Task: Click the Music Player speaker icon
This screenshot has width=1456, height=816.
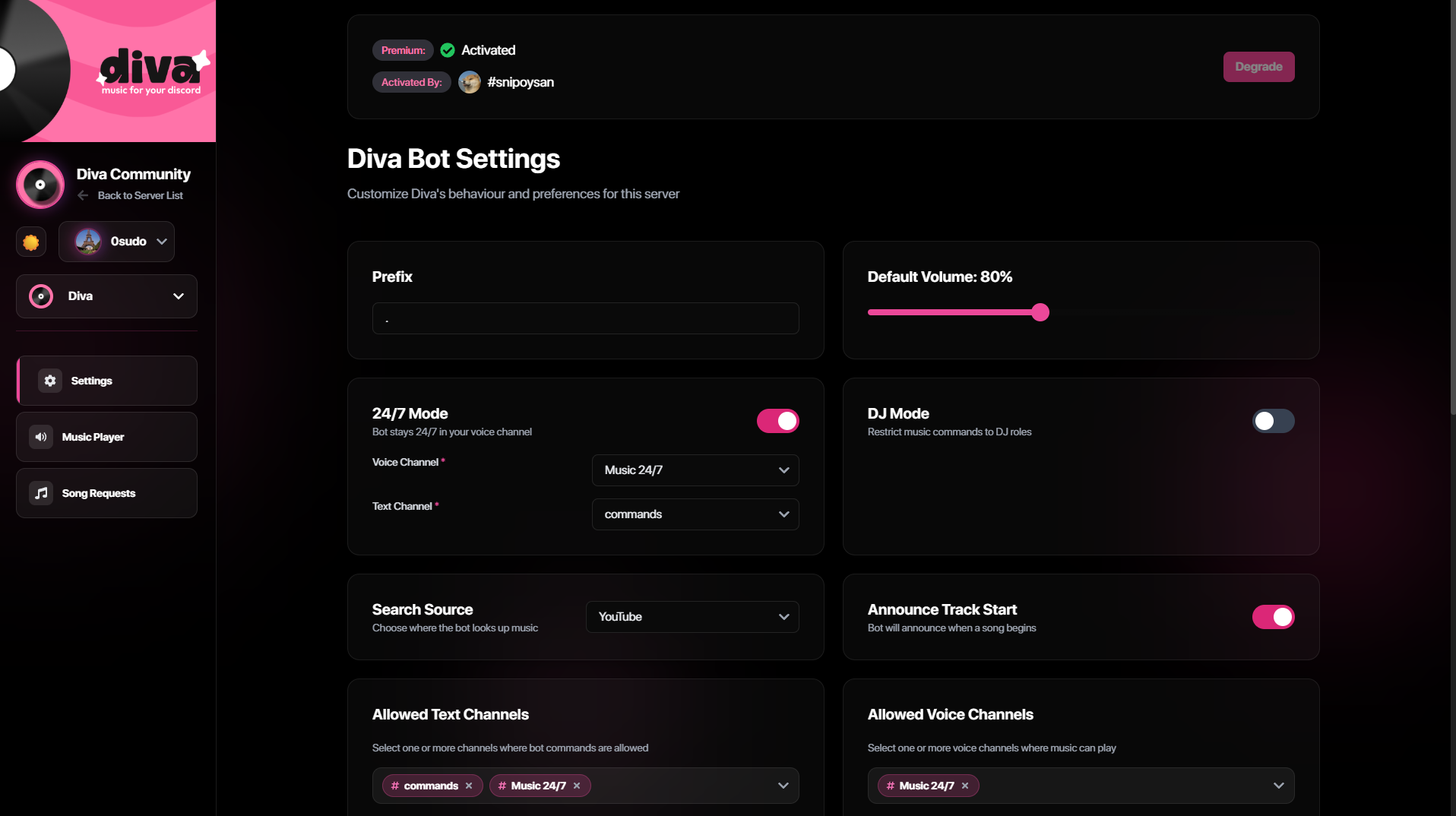Action: tap(40, 437)
